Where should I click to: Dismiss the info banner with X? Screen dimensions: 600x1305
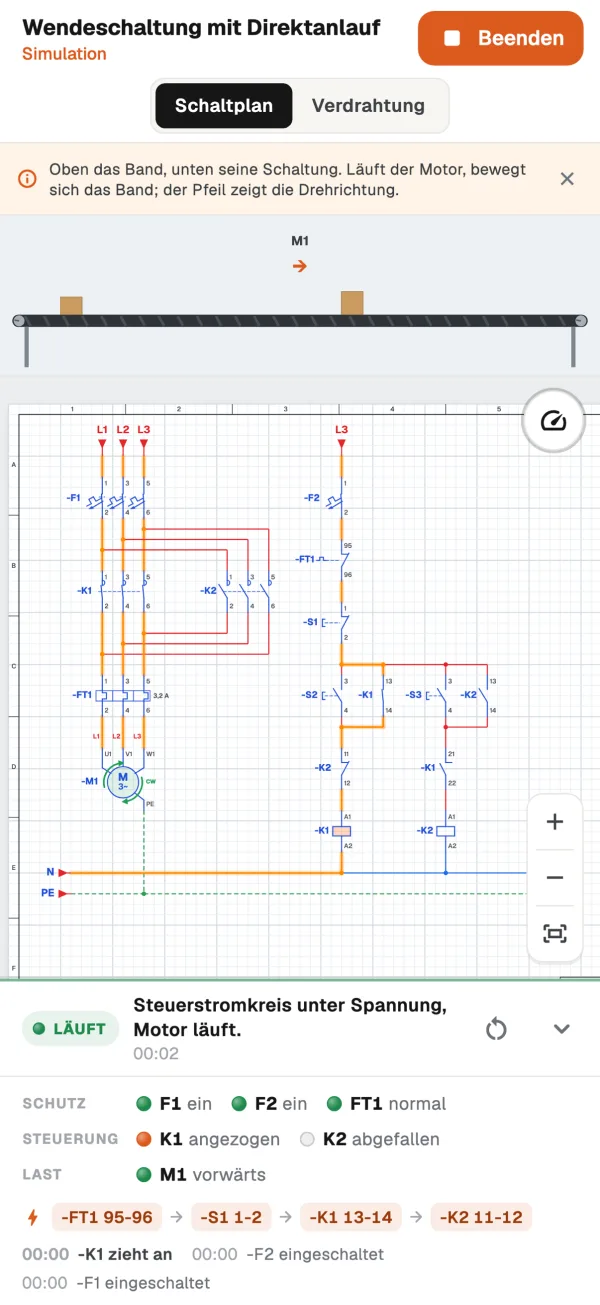pyautogui.click(x=567, y=179)
